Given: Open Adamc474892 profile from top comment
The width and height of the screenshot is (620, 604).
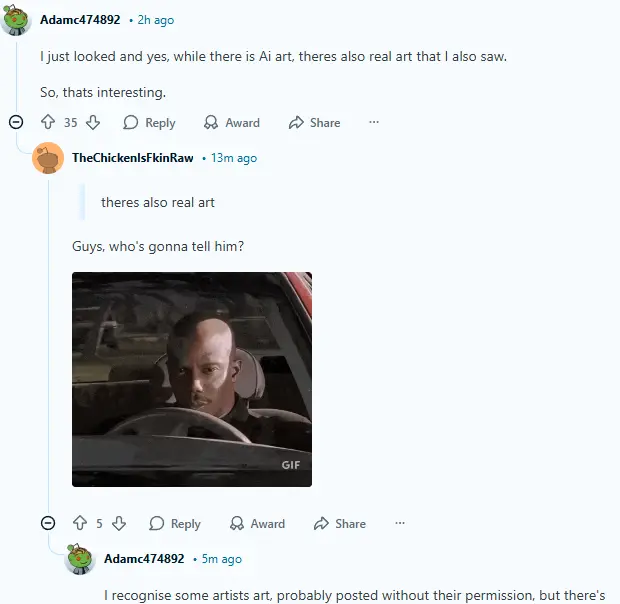Looking at the screenshot, I should (80, 20).
